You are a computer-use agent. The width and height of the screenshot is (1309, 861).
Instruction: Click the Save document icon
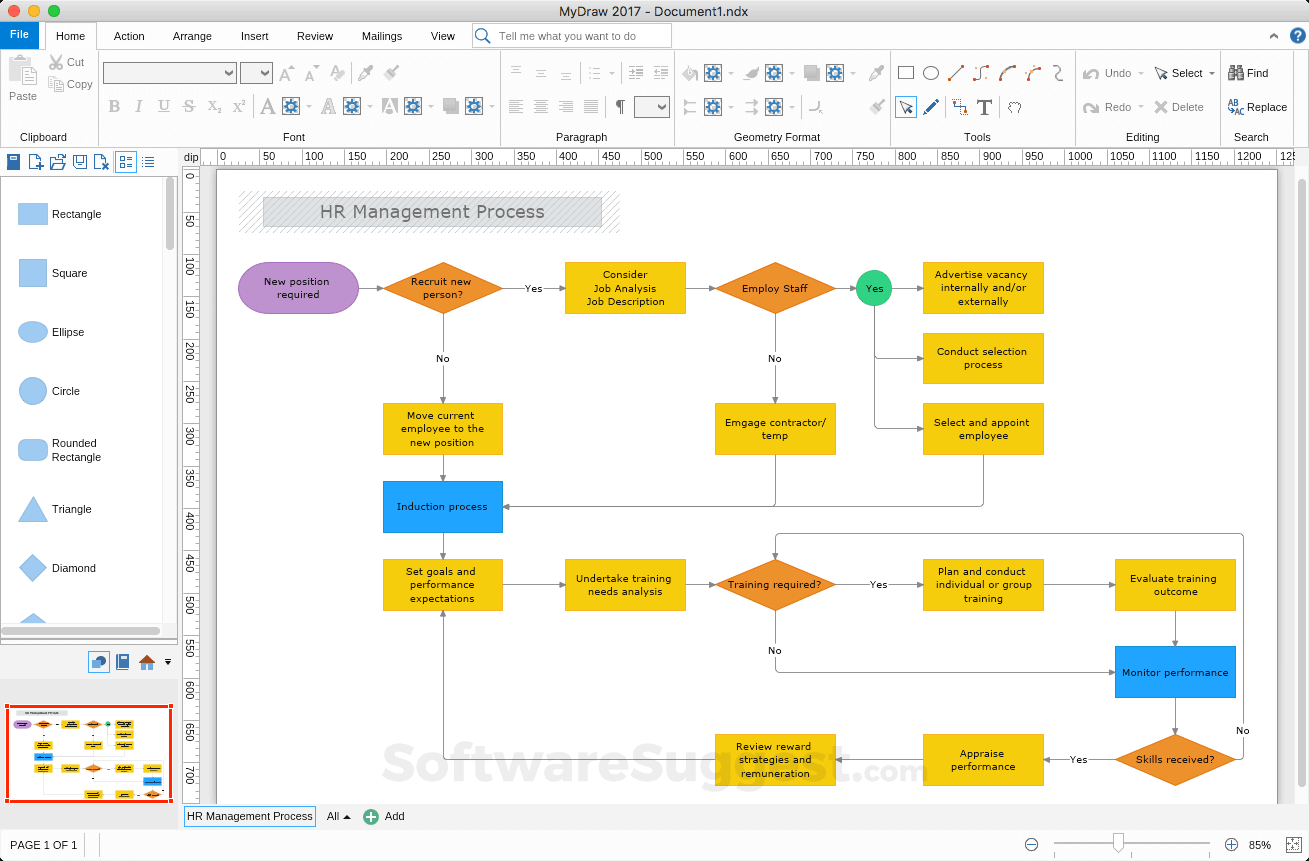coord(80,161)
